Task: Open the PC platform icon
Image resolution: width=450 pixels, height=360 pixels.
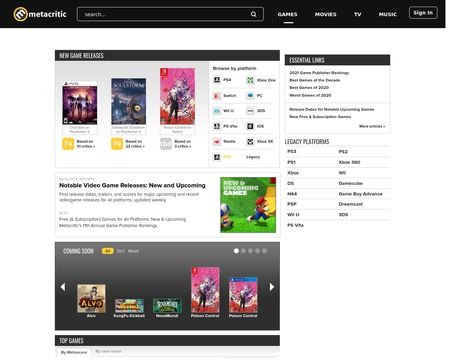Action: pos(250,96)
